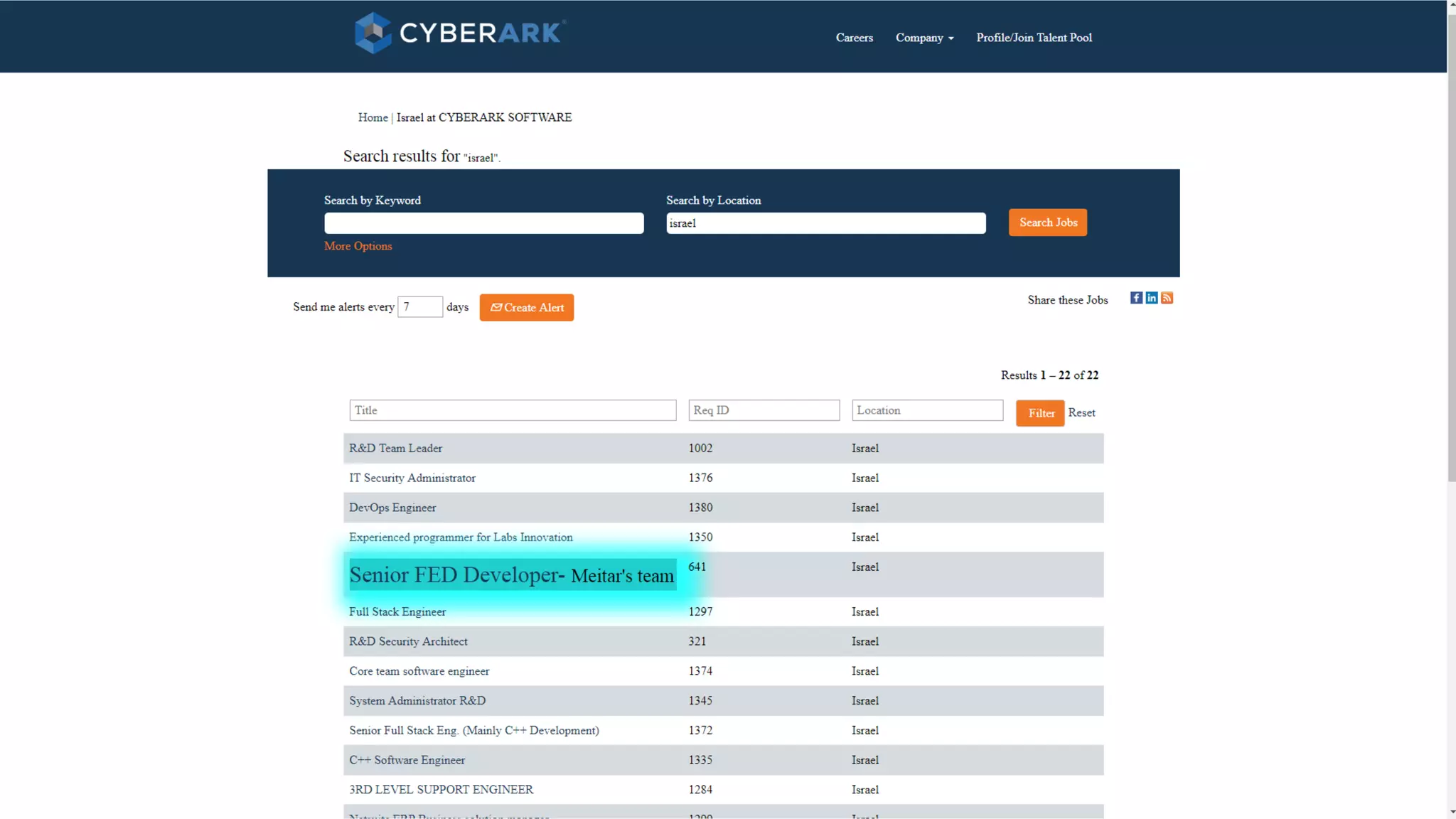Open Profile/Join Talent Pool

point(1034,38)
